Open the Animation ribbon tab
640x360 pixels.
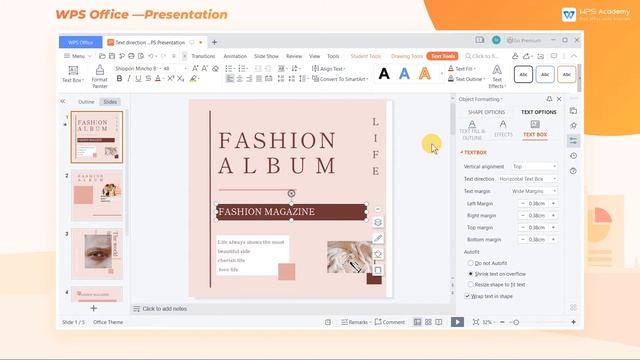tap(235, 56)
